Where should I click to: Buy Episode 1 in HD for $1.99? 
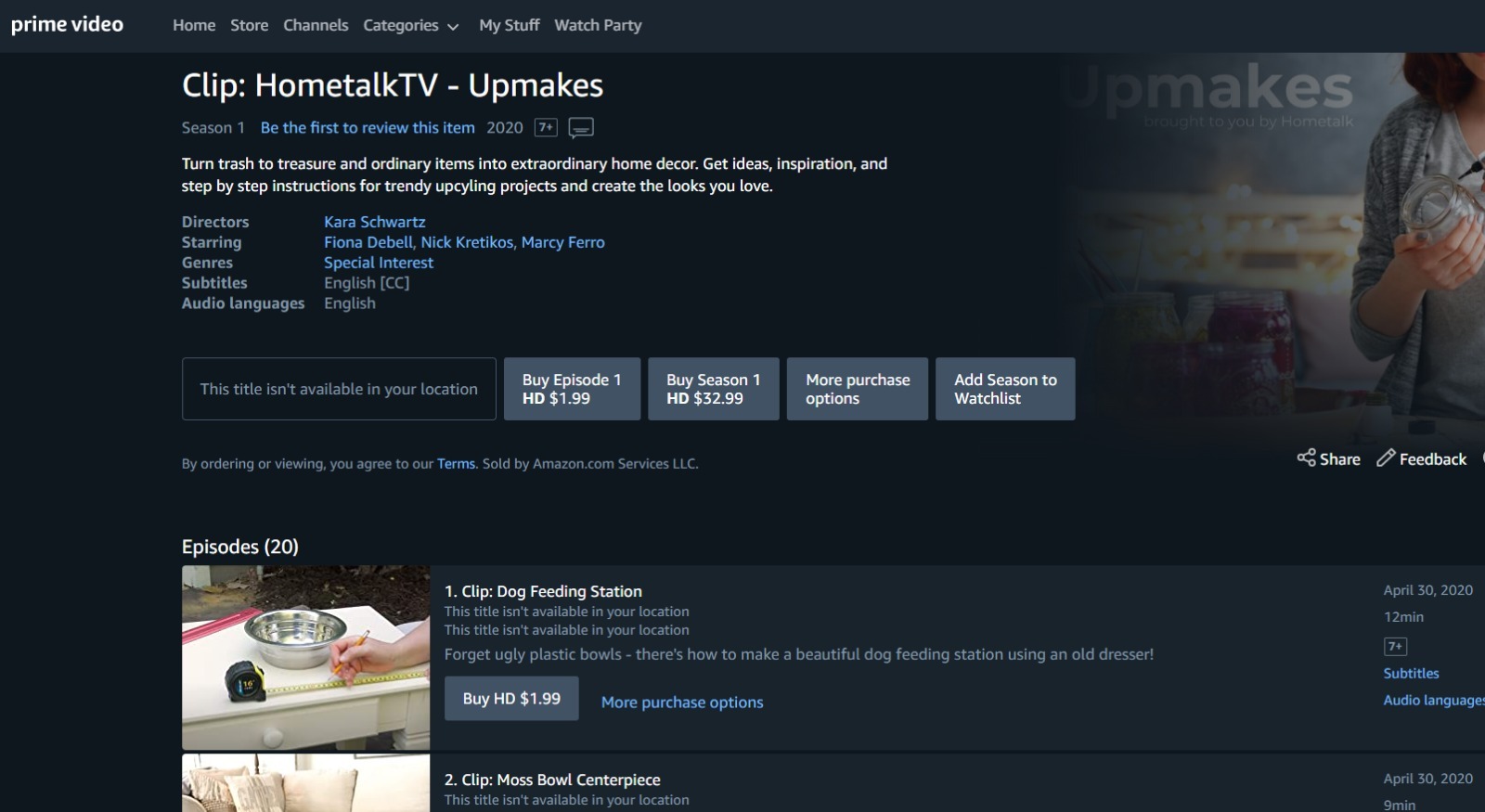coord(572,389)
